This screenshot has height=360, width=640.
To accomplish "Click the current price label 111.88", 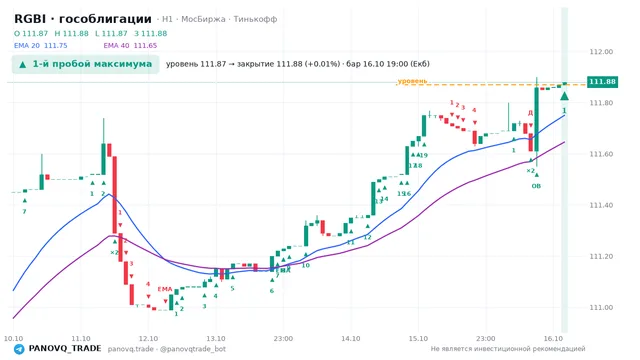I will tap(602, 82).
